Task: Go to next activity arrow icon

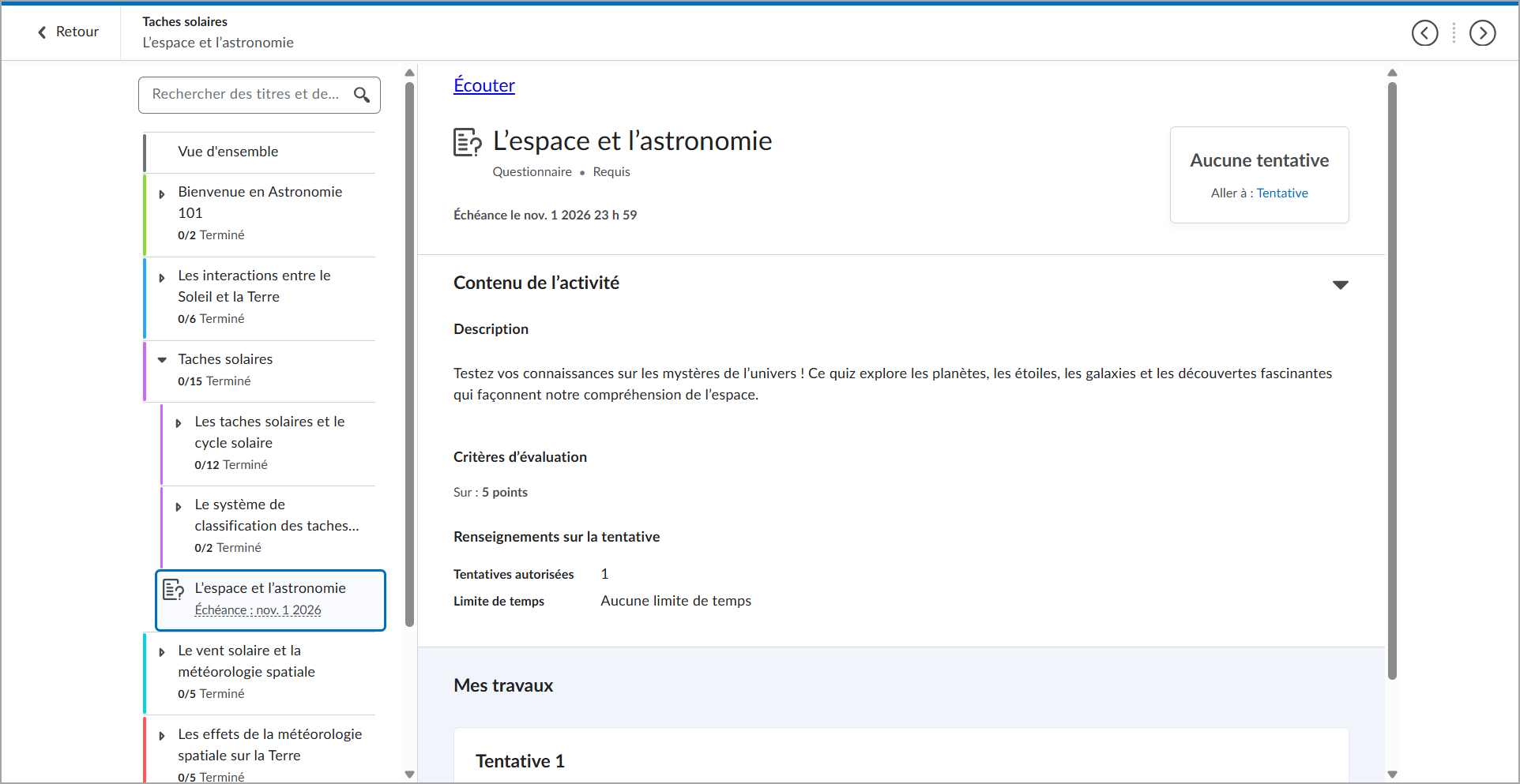Action: [1482, 33]
